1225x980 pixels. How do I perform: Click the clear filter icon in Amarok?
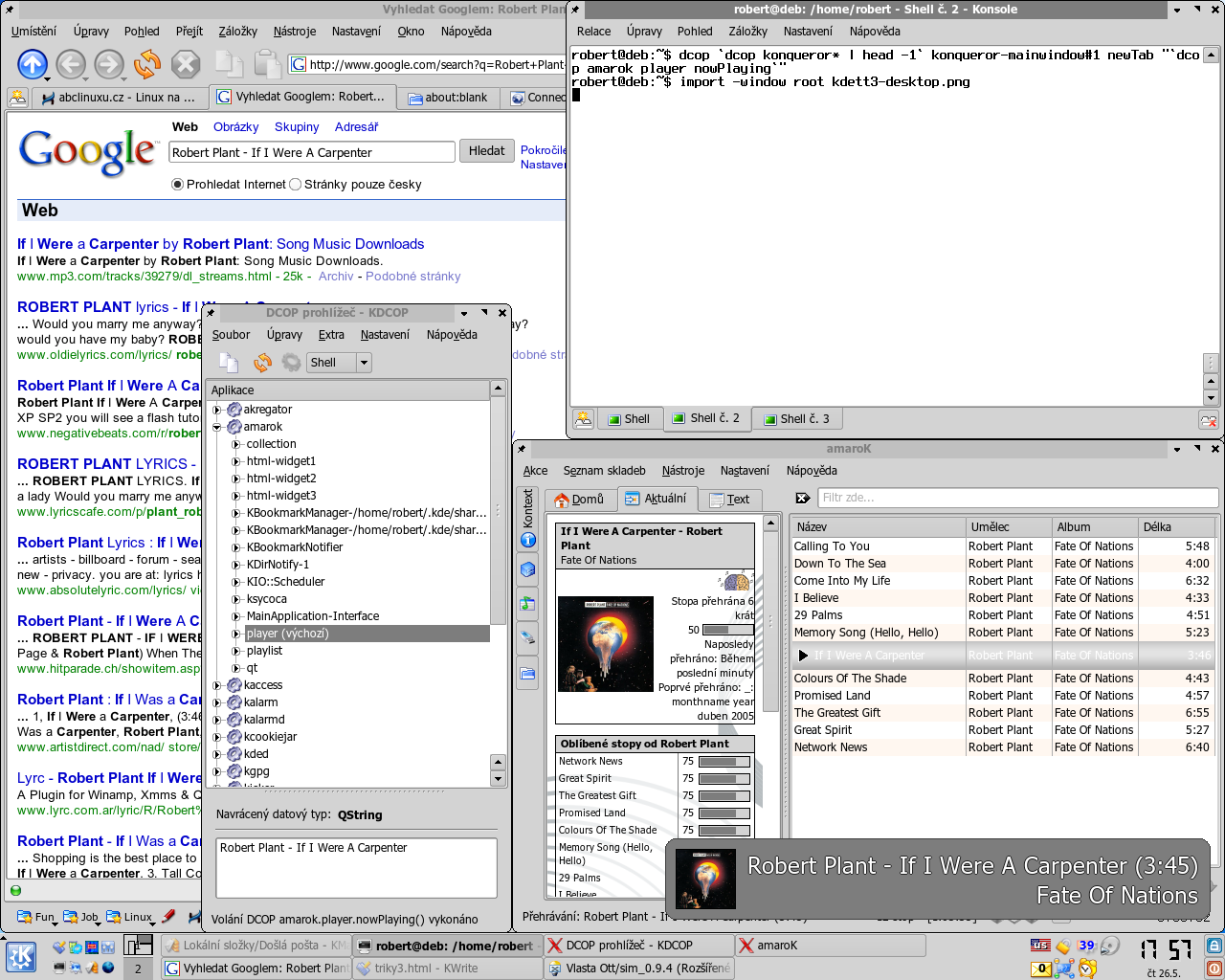[803, 498]
